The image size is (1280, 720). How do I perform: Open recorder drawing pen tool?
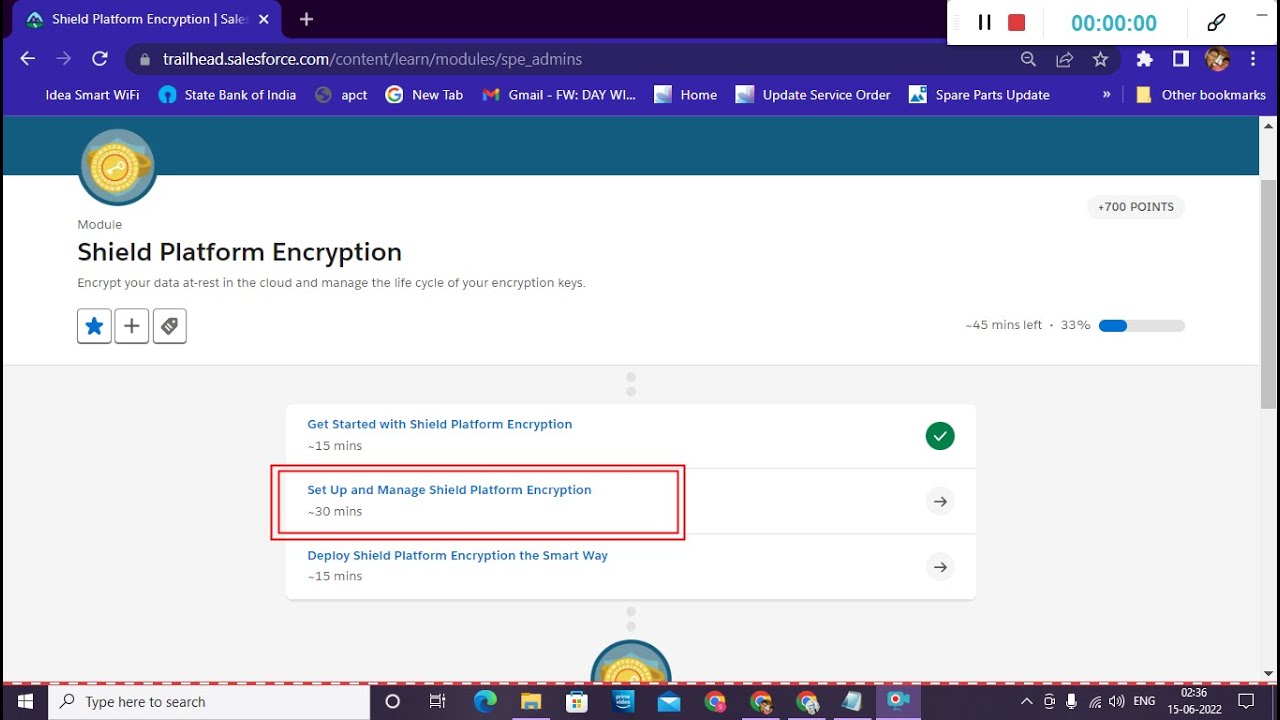1216,22
